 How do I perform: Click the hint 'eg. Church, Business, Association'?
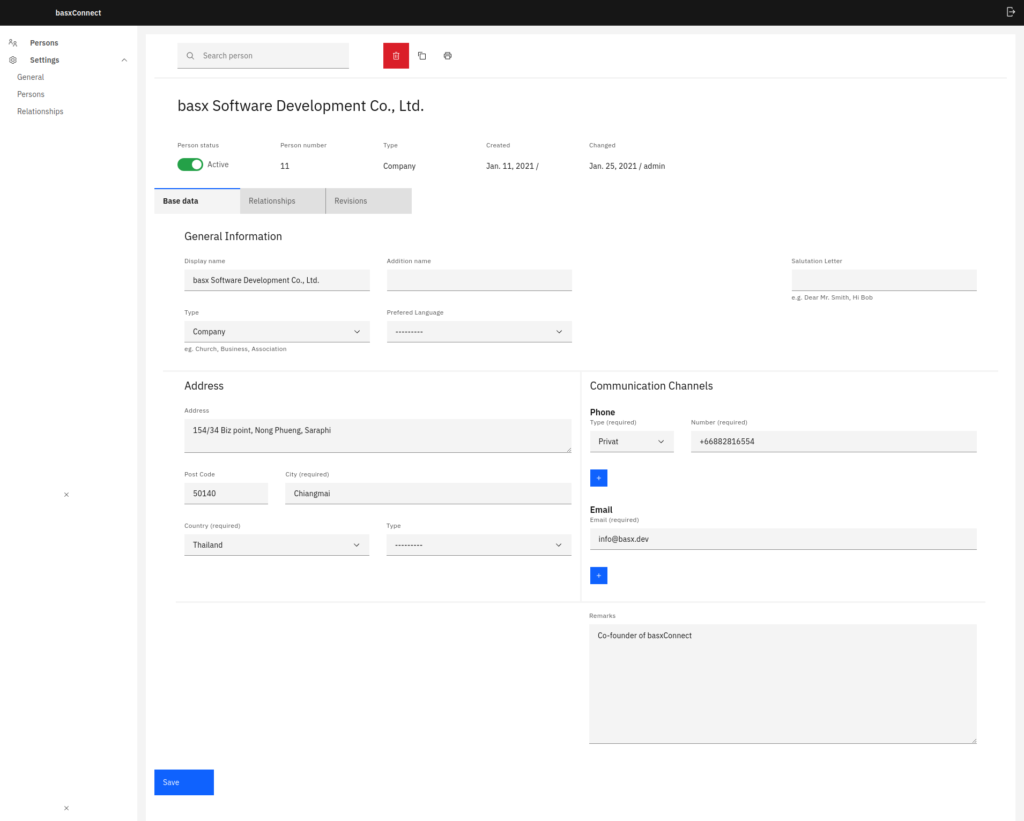coord(235,349)
